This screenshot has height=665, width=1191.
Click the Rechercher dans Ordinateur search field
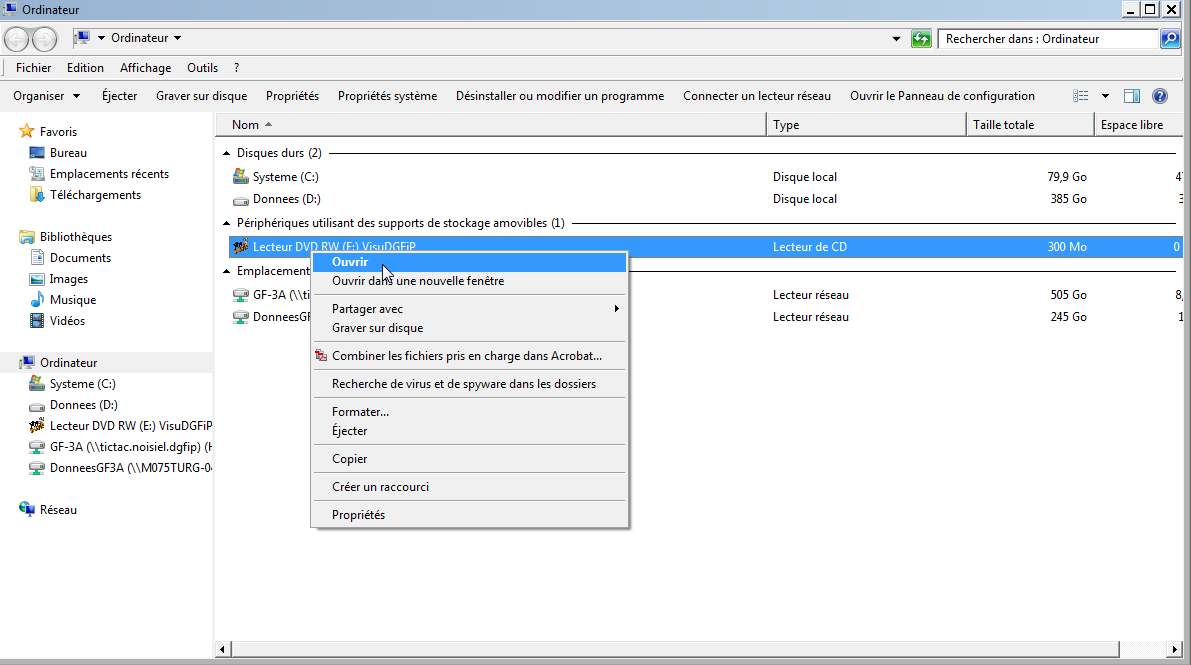[1048, 39]
